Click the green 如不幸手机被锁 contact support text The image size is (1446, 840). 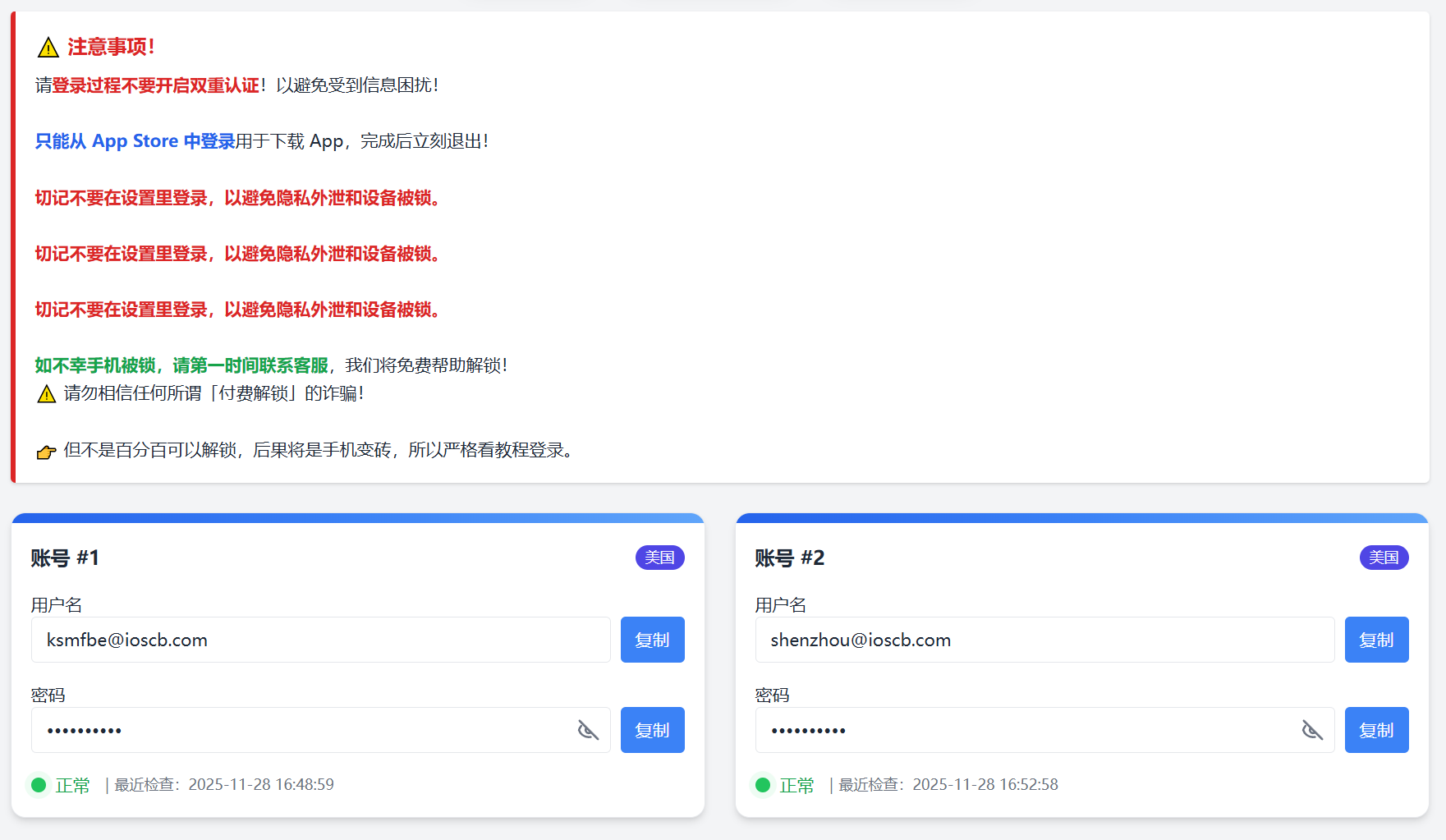point(181,365)
